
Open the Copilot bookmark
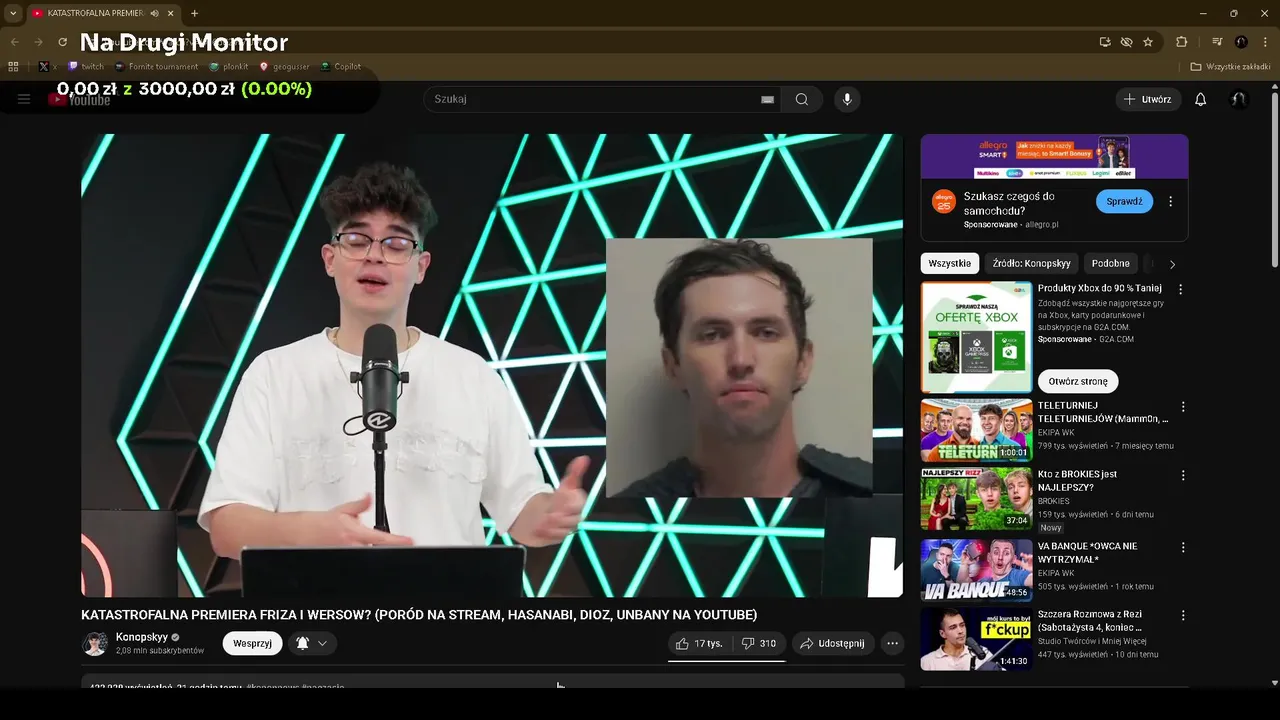click(x=341, y=67)
